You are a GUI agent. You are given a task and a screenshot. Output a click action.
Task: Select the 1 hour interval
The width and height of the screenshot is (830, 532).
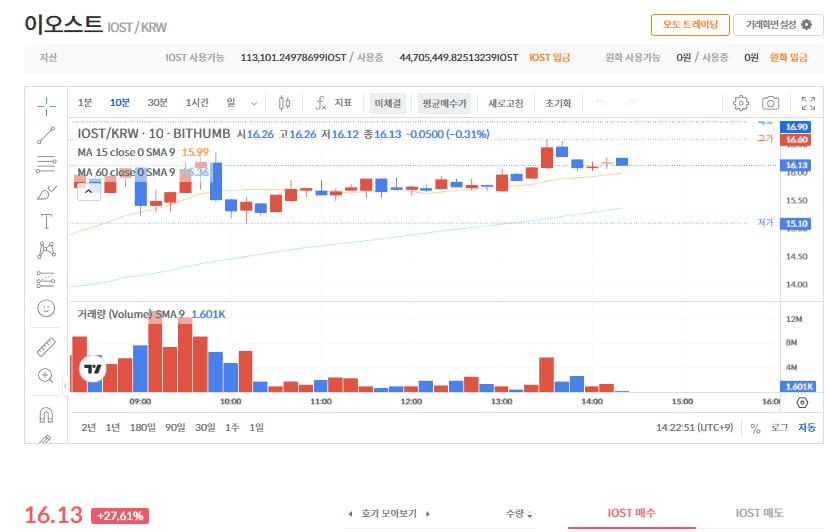click(197, 103)
